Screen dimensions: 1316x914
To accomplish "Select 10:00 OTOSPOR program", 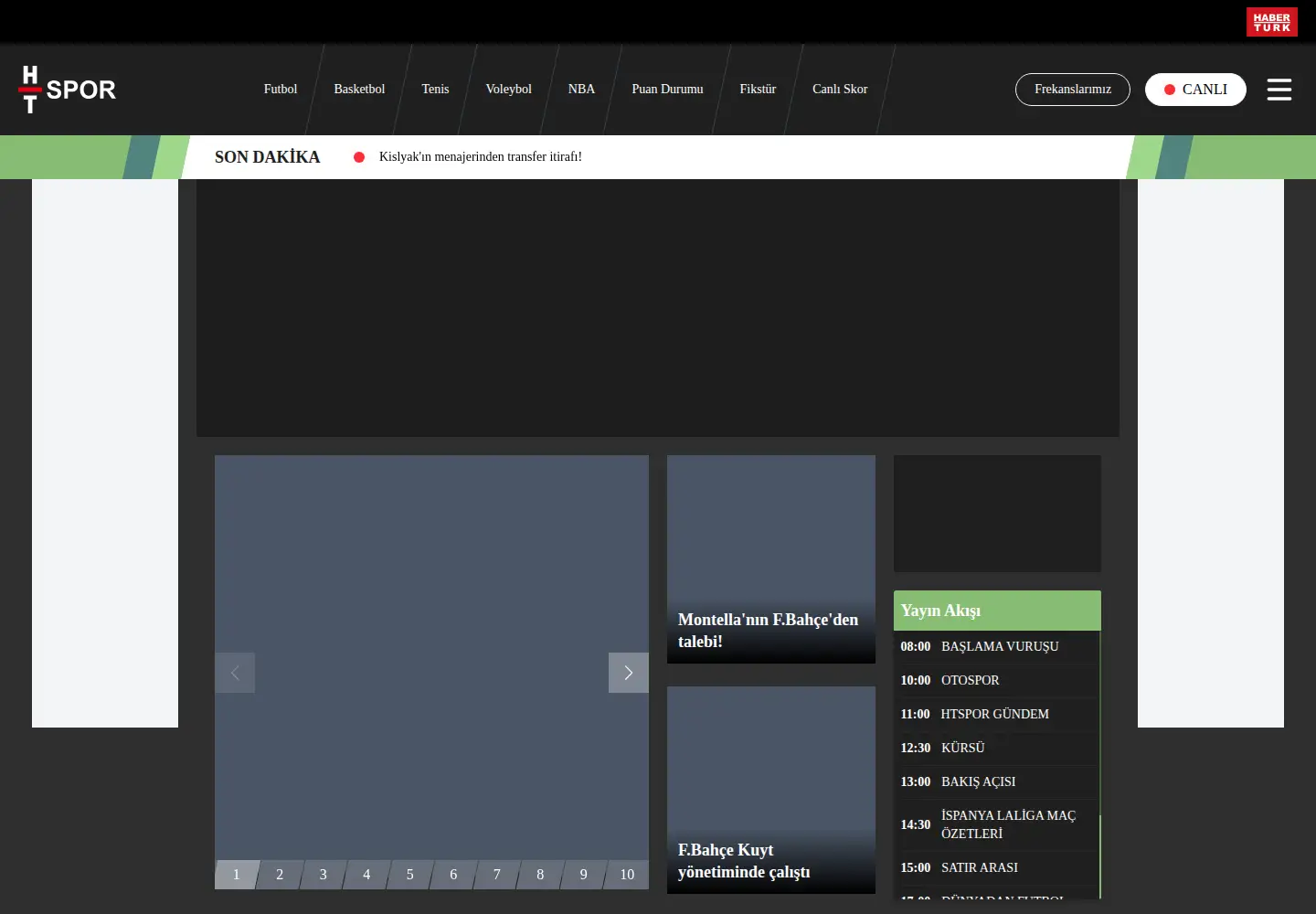I will tap(996, 680).
